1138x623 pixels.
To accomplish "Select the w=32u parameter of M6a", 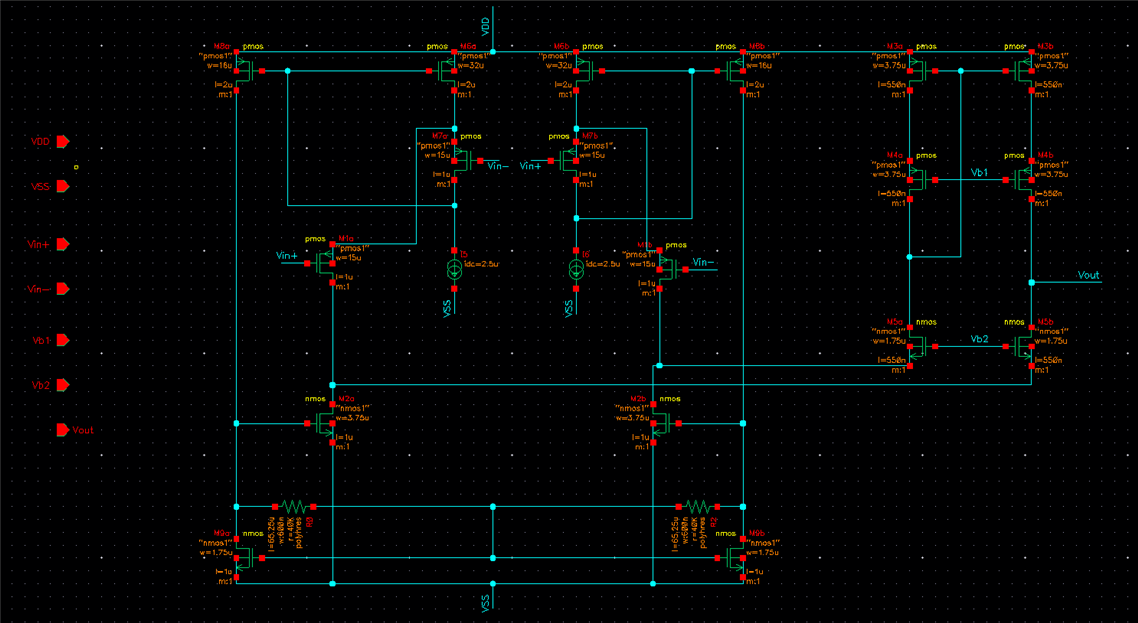I will tap(471, 65).
